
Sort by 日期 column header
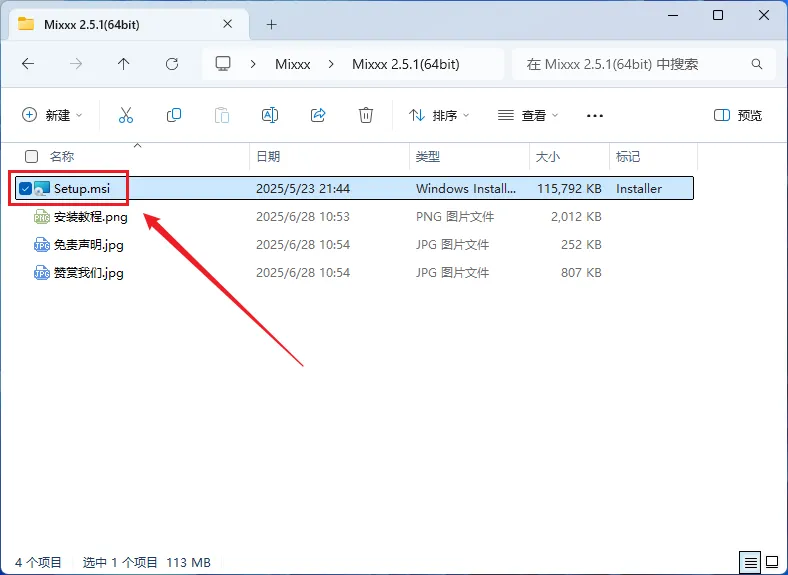(x=268, y=156)
